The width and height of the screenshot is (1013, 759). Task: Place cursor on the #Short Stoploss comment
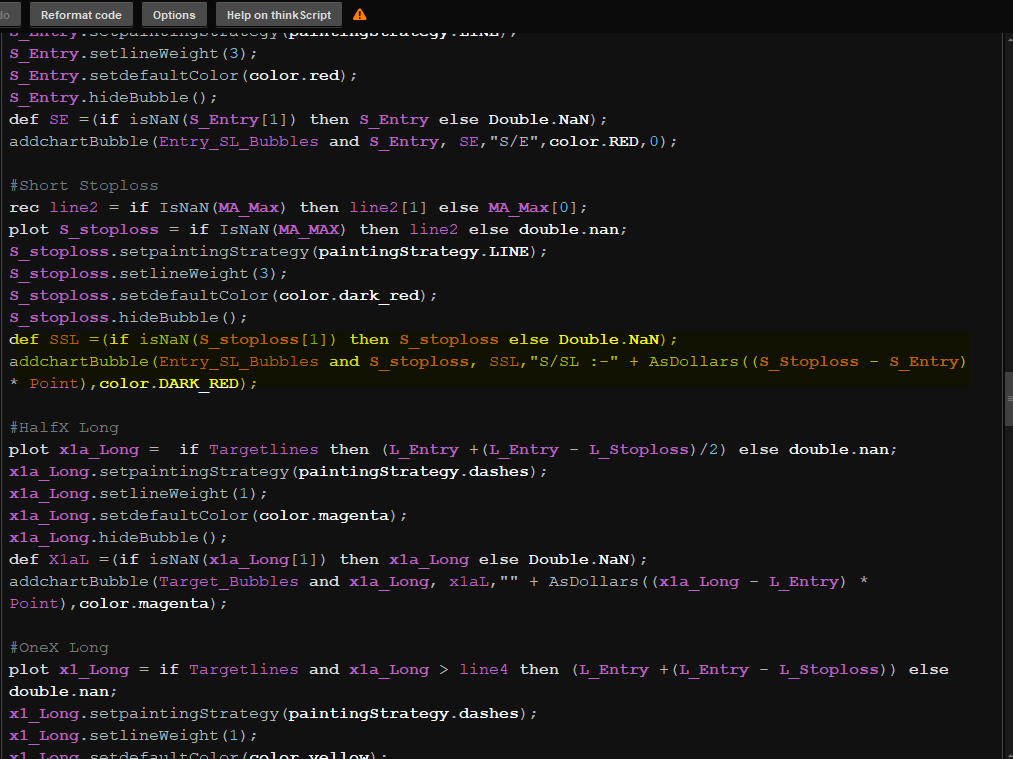(x=84, y=185)
